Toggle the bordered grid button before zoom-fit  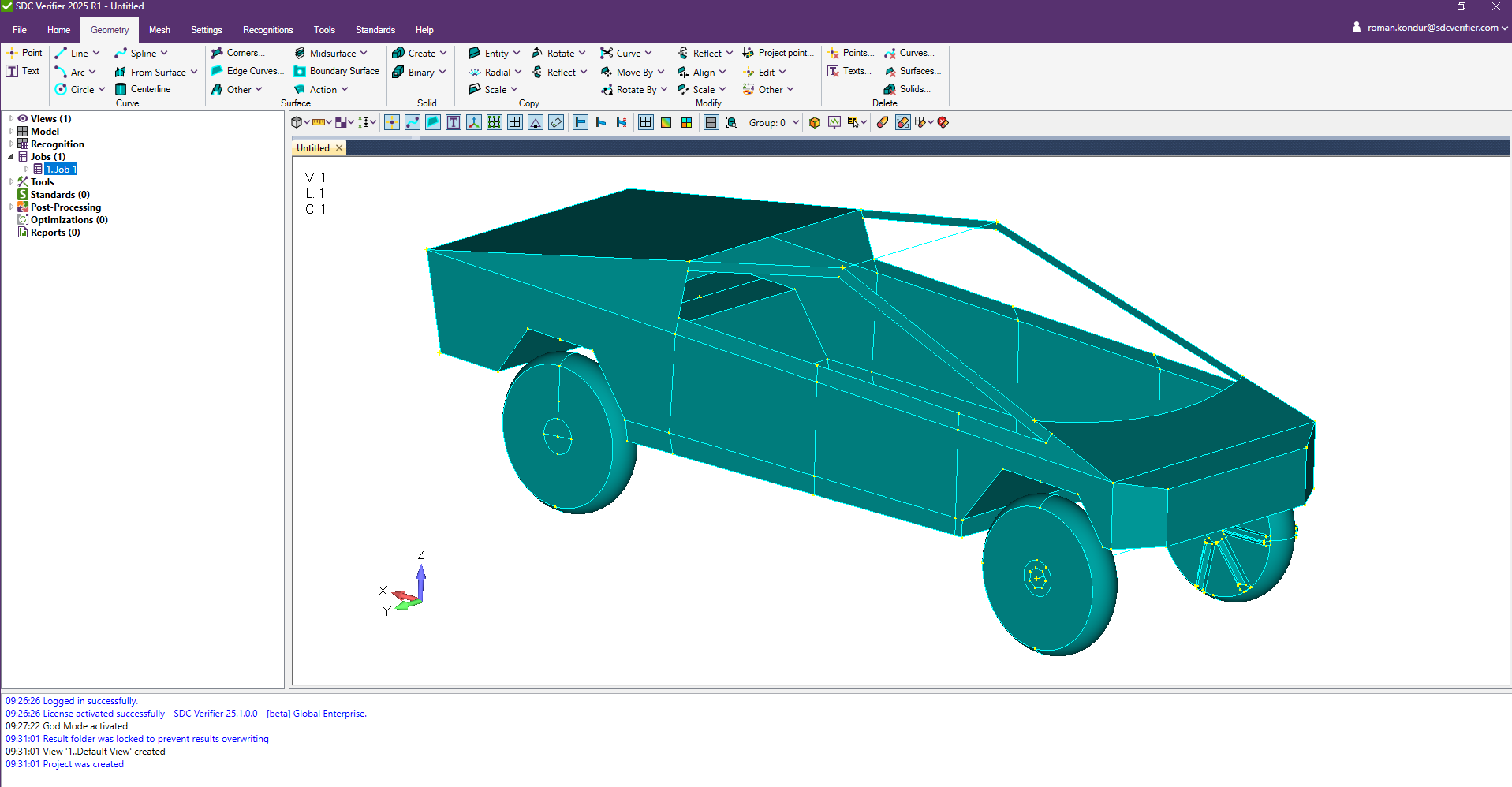point(711,122)
